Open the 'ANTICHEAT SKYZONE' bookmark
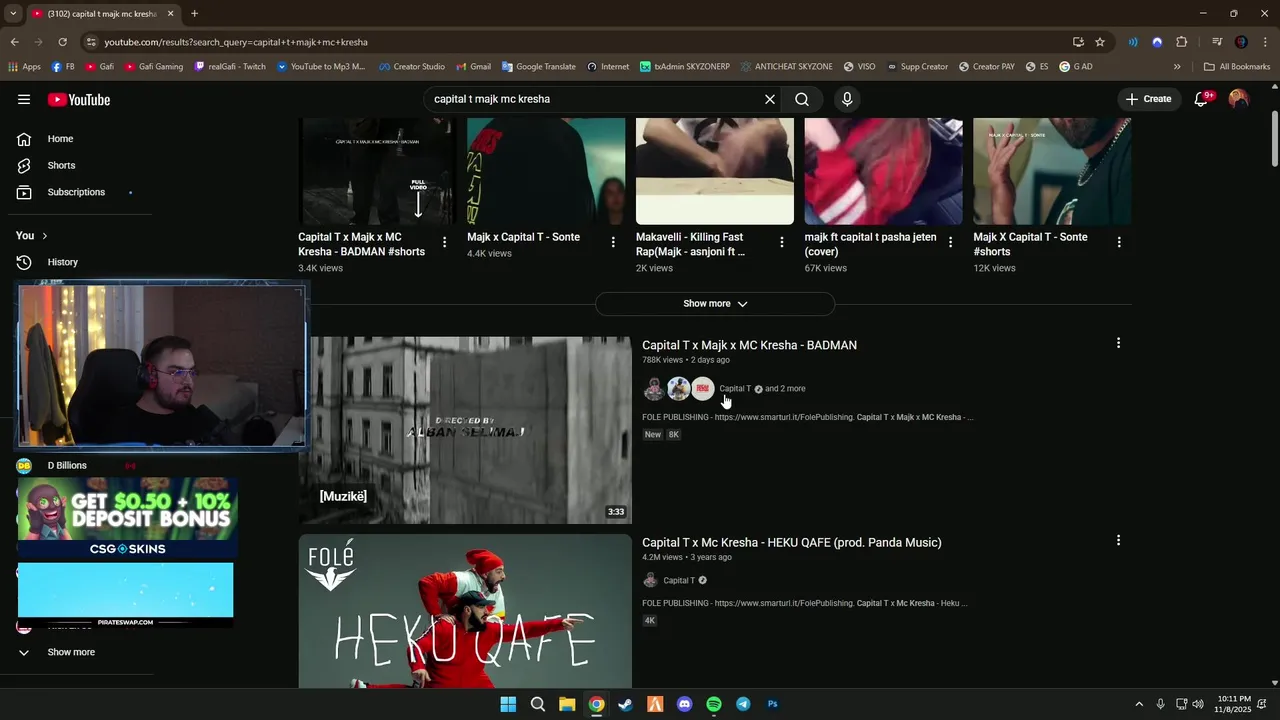 [787, 67]
